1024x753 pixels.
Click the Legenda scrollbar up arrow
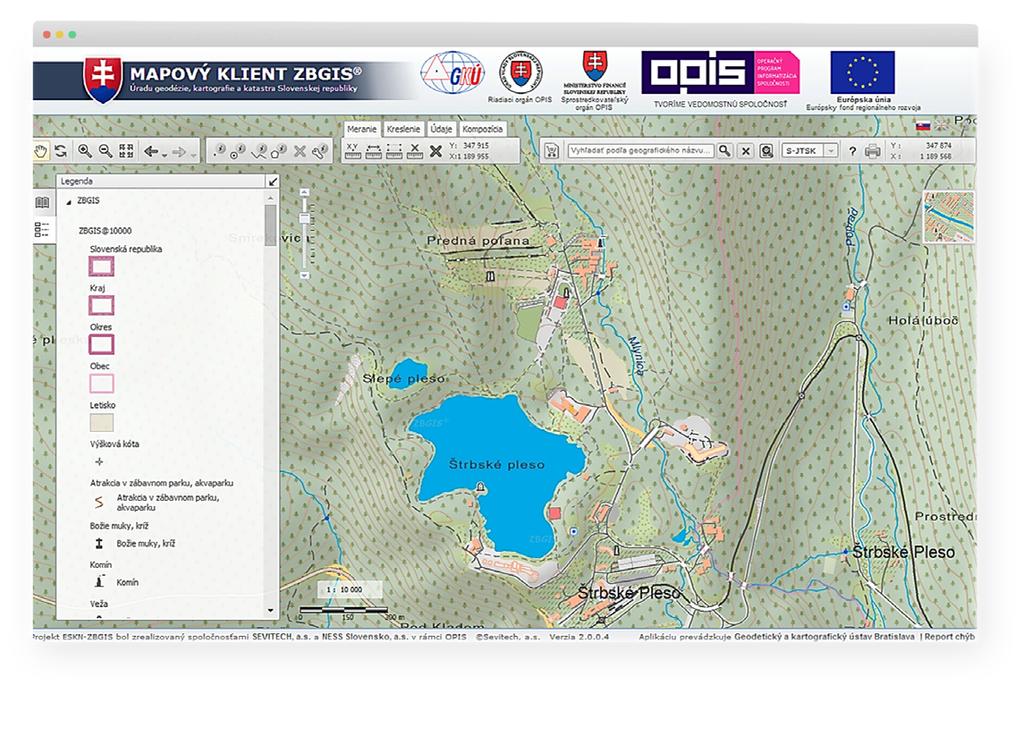click(271, 197)
